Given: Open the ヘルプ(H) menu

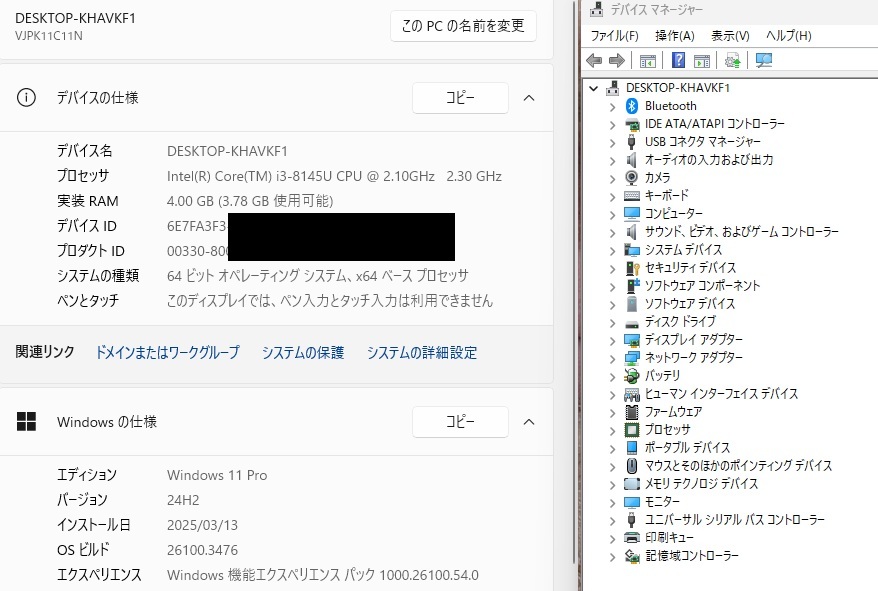Looking at the screenshot, I should click(788, 36).
